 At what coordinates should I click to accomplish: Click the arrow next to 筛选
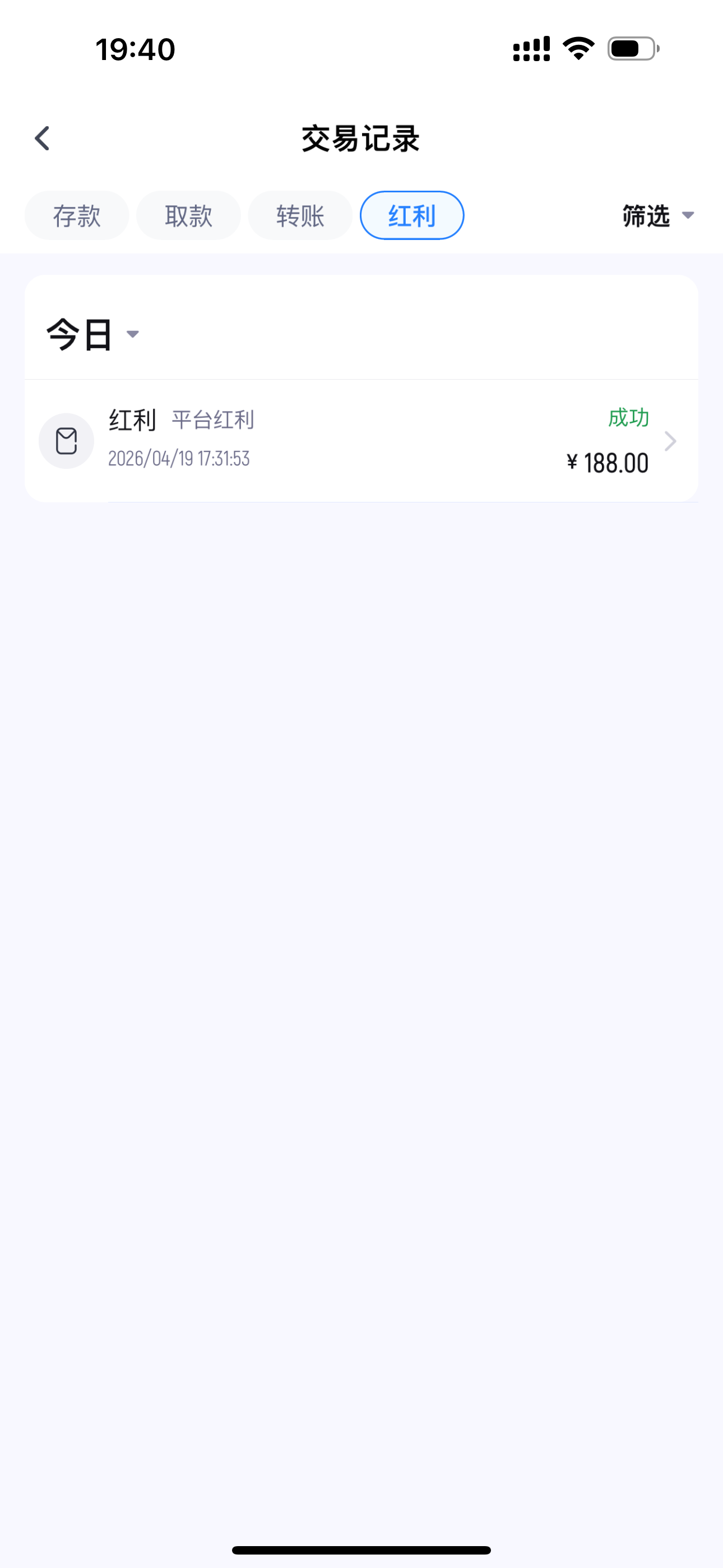pos(688,215)
